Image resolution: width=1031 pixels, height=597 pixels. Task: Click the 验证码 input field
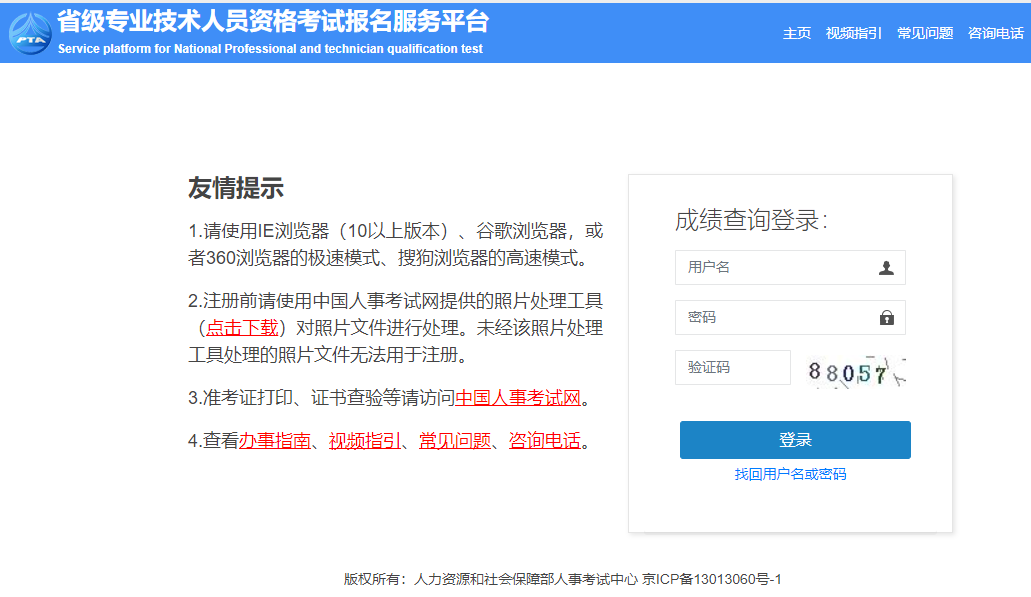732,367
